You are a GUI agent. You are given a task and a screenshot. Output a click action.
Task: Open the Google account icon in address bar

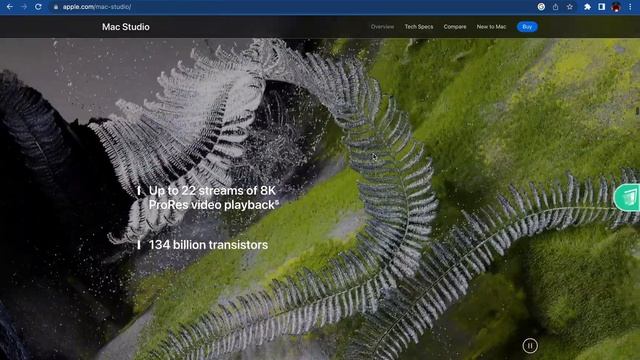(541, 7)
